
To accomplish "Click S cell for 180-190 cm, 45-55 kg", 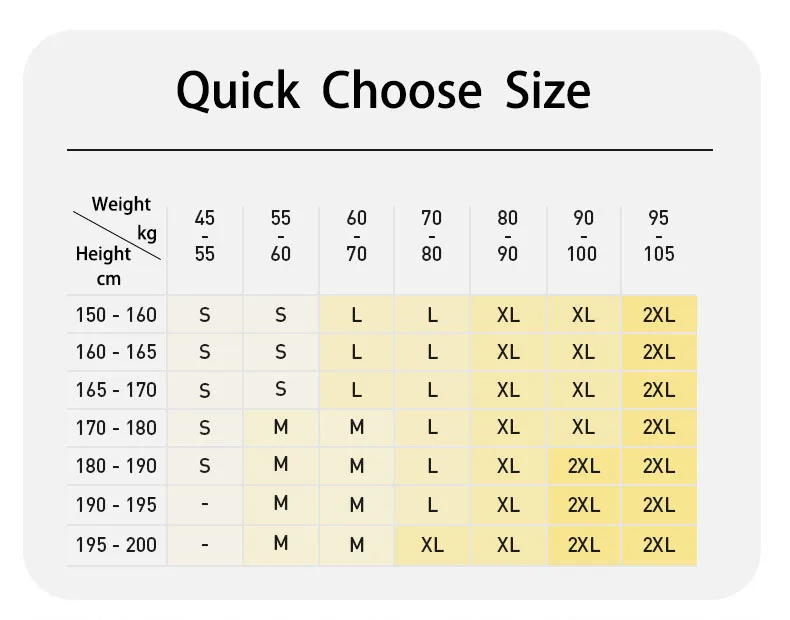I will pyautogui.click(x=205, y=466).
